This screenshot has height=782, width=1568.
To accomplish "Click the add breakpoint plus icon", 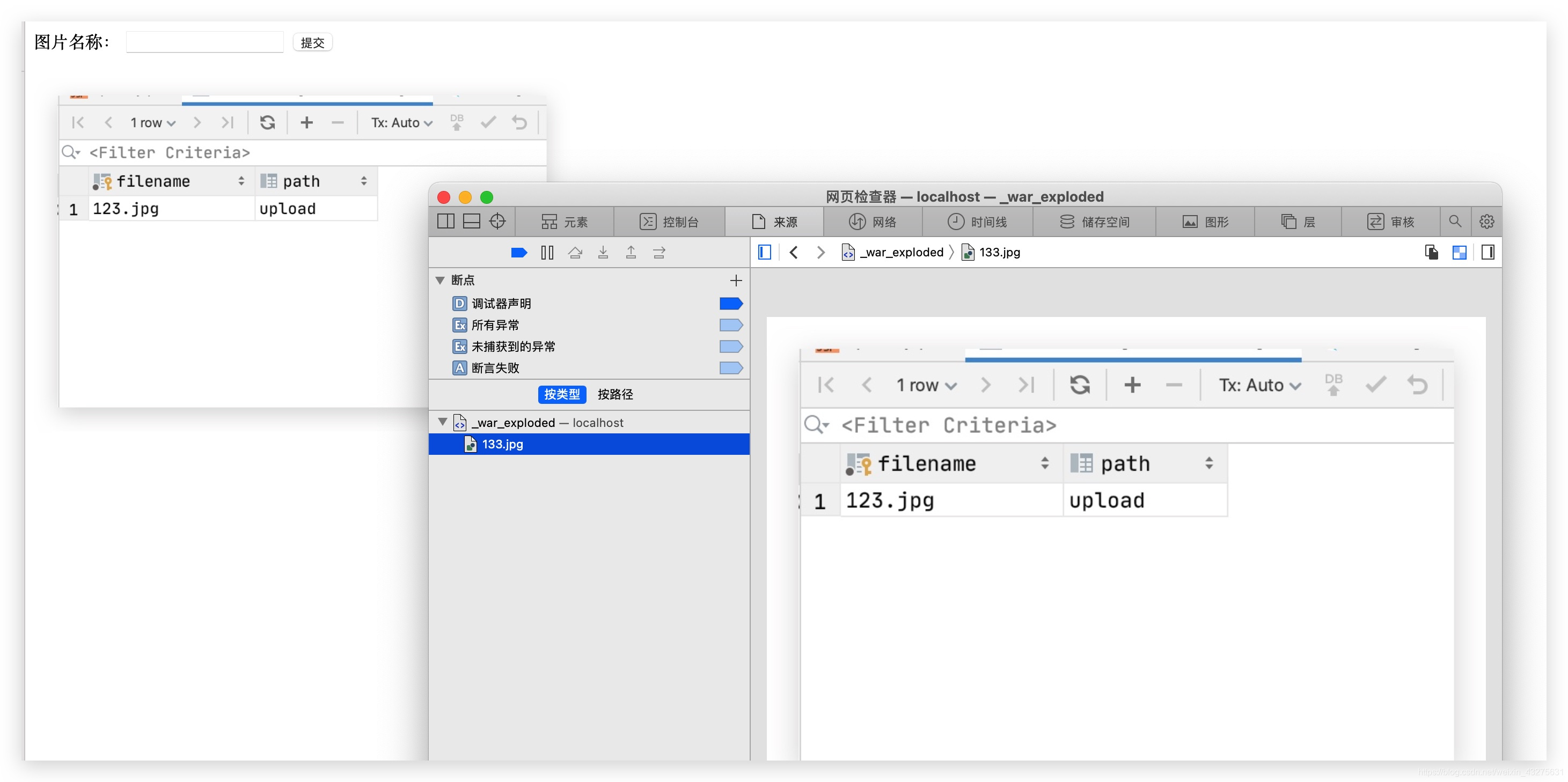I will pos(735,281).
